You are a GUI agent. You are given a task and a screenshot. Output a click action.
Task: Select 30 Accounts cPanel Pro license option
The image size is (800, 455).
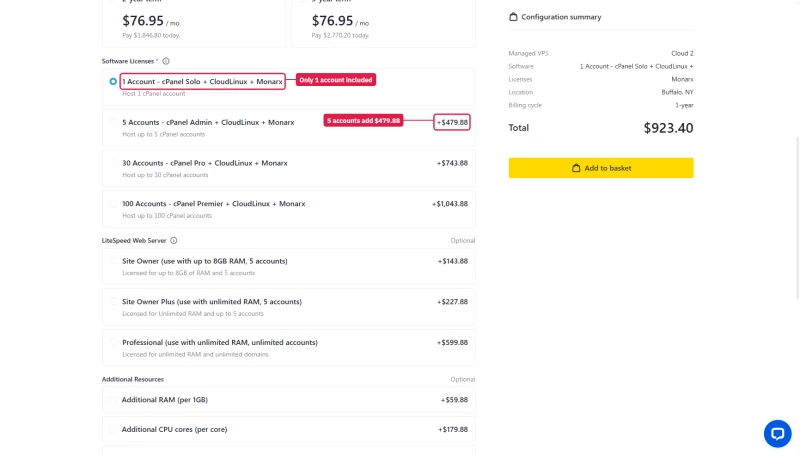(x=289, y=168)
